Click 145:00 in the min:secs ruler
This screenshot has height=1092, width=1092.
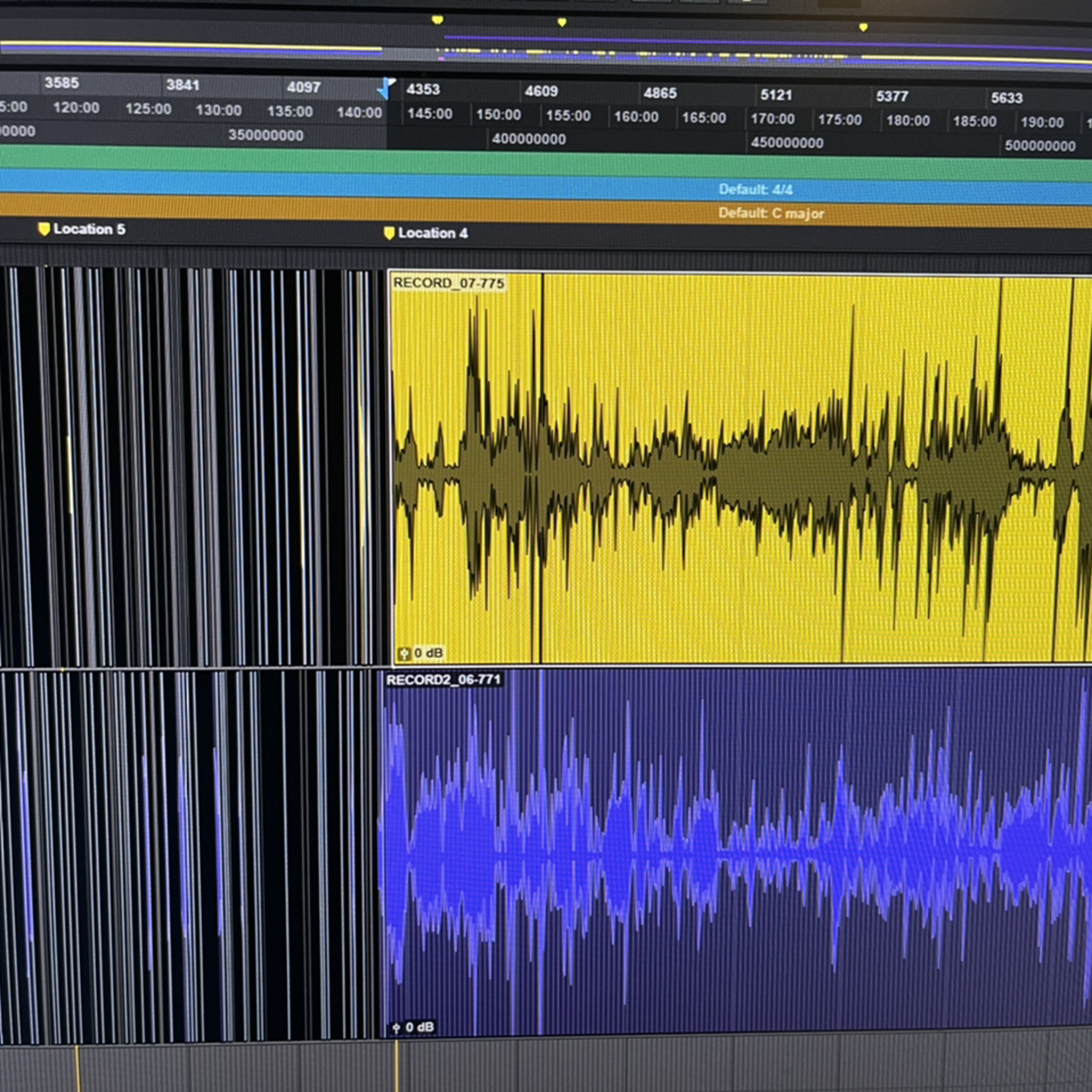(430, 114)
